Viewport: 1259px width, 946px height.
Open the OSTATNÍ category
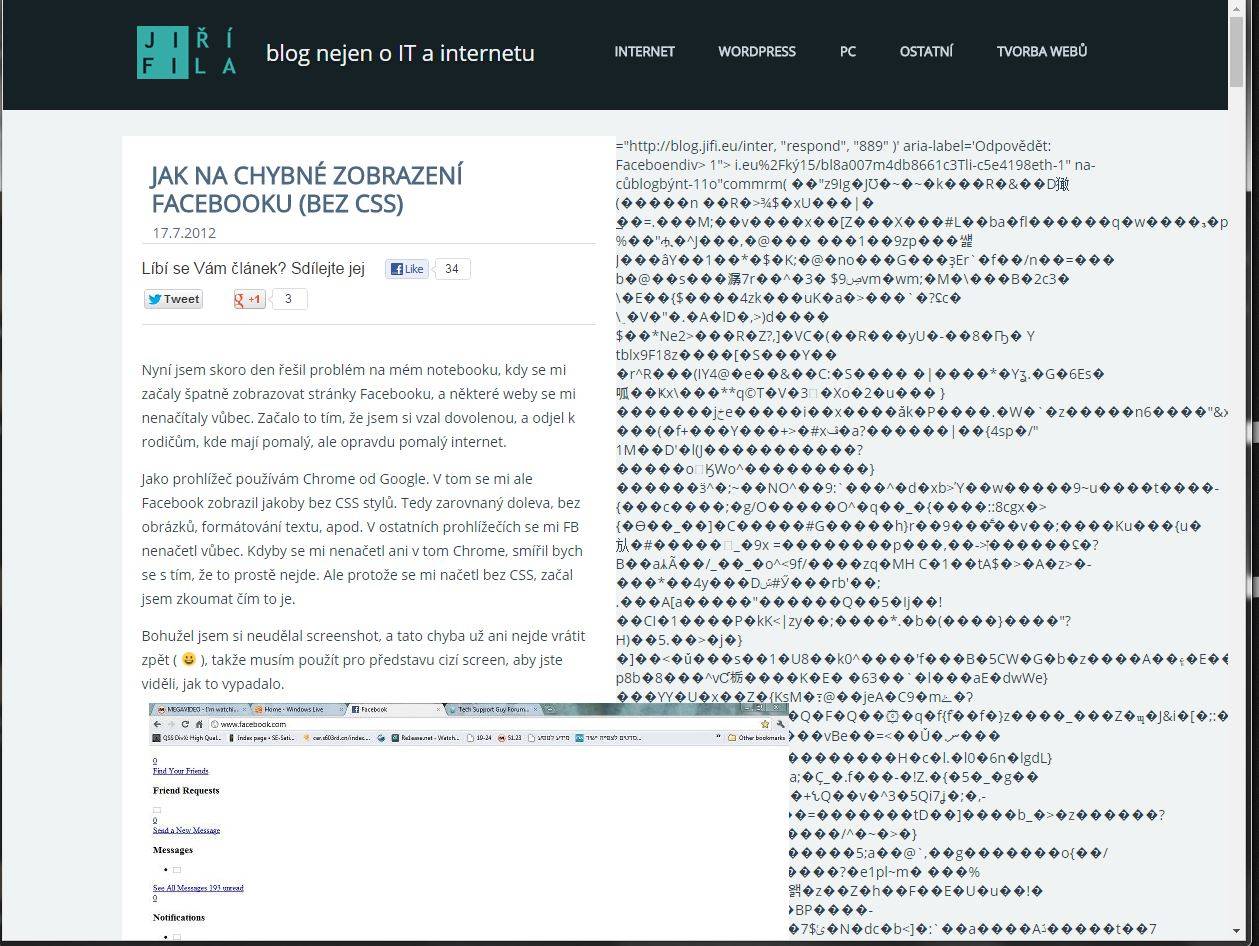coord(926,51)
